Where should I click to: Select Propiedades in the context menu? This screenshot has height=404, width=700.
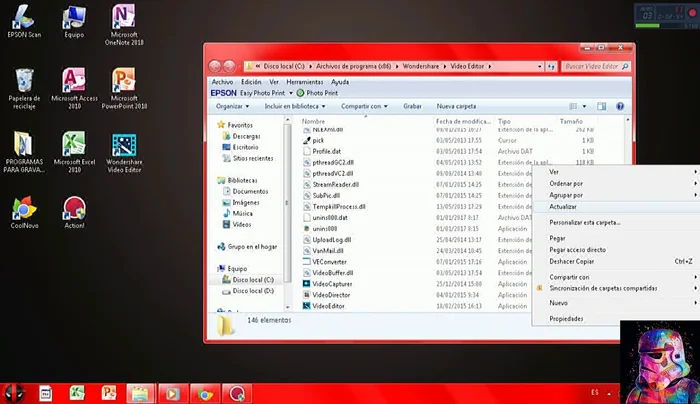(566, 318)
